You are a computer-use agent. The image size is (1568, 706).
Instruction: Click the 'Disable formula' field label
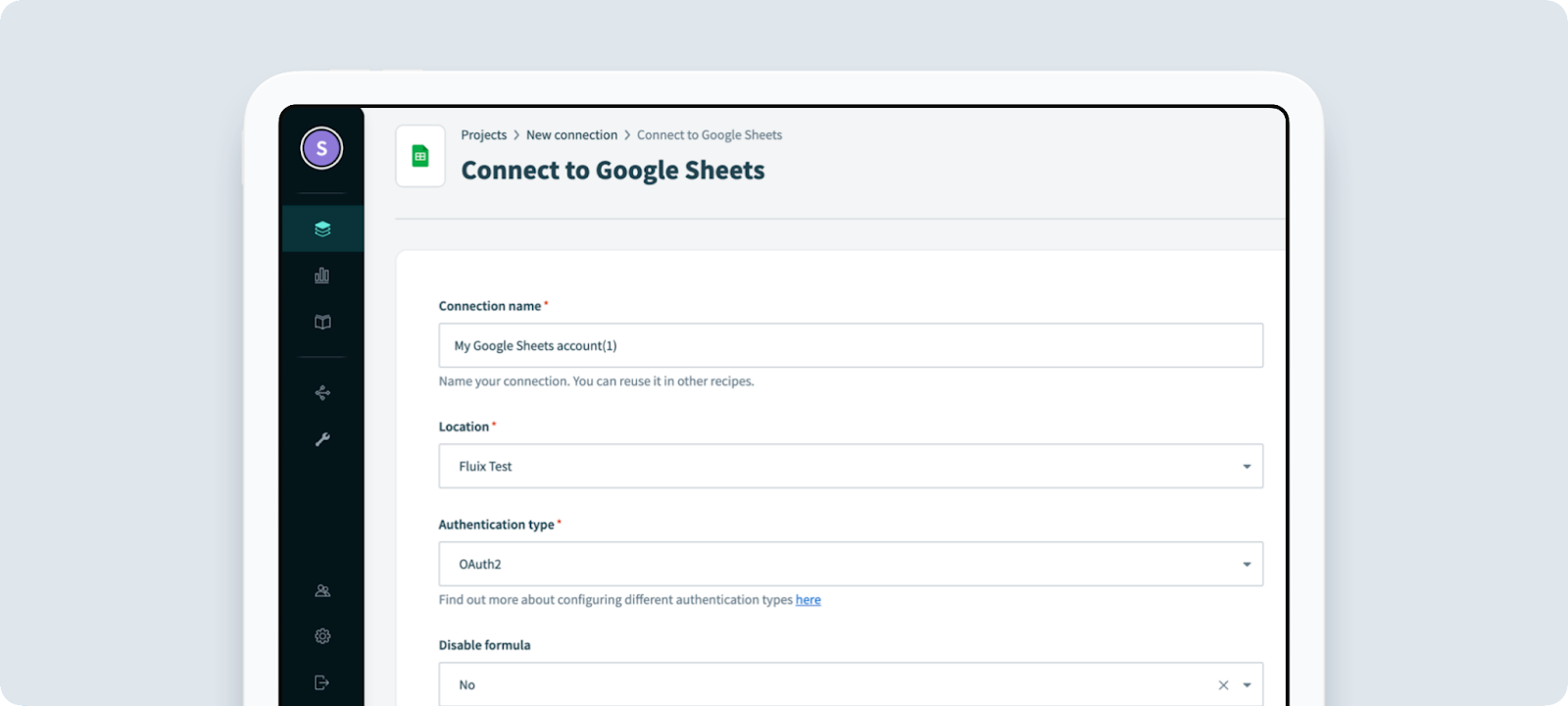484,645
